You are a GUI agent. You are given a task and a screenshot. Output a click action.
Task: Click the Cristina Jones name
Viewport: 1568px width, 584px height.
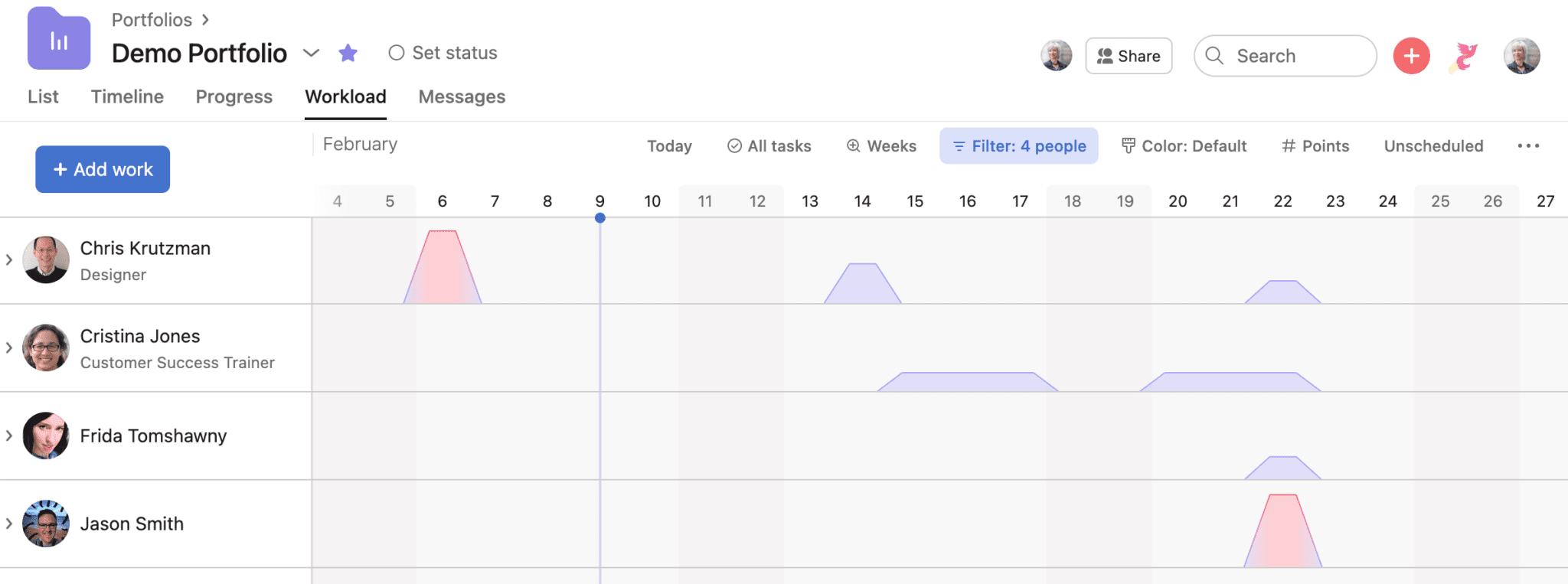(x=140, y=336)
